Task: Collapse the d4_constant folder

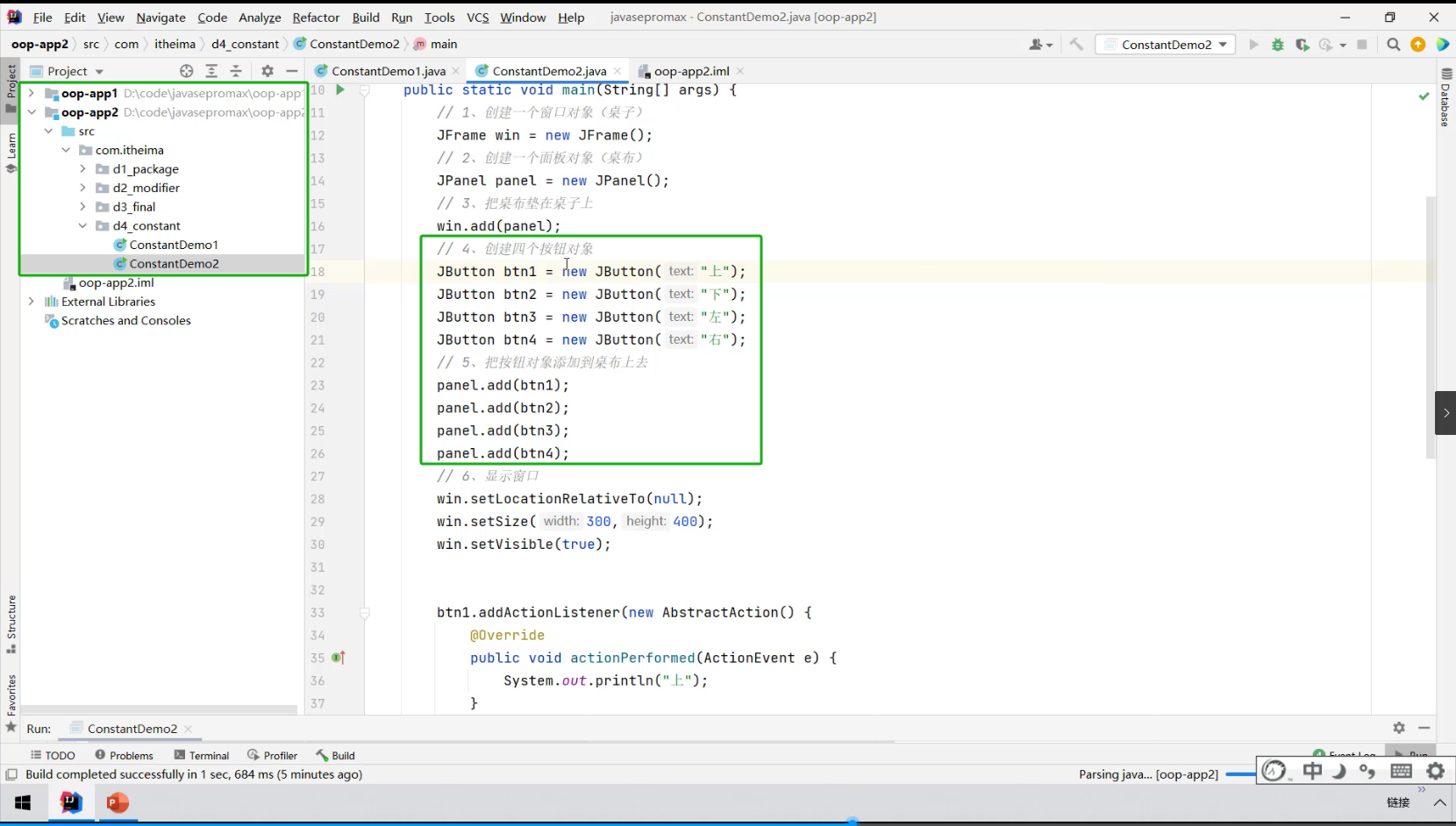Action: [x=83, y=225]
